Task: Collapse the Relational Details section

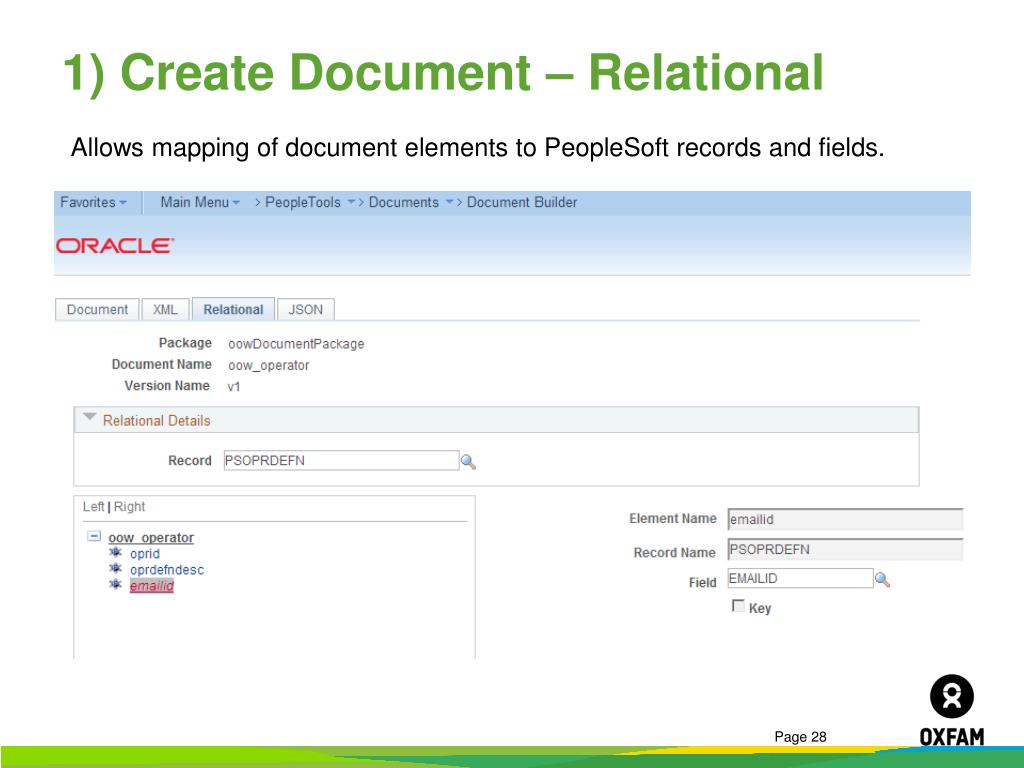Action: [x=89, y=417]
